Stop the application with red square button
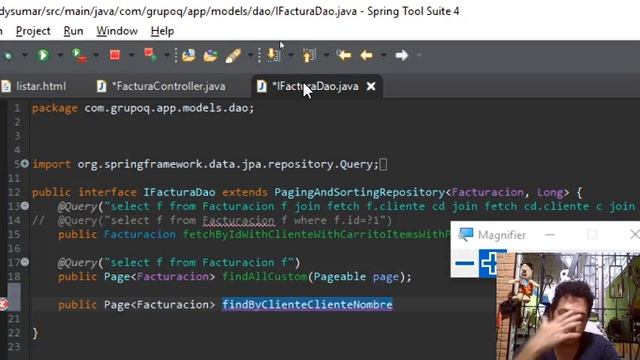Image resolution: width=640 pixels, height=360 pixels. click(115, 55)
